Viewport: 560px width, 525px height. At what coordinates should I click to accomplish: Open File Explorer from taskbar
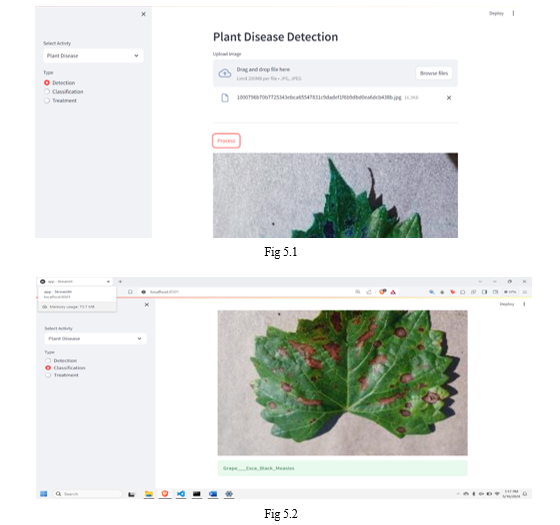point(149,494)
